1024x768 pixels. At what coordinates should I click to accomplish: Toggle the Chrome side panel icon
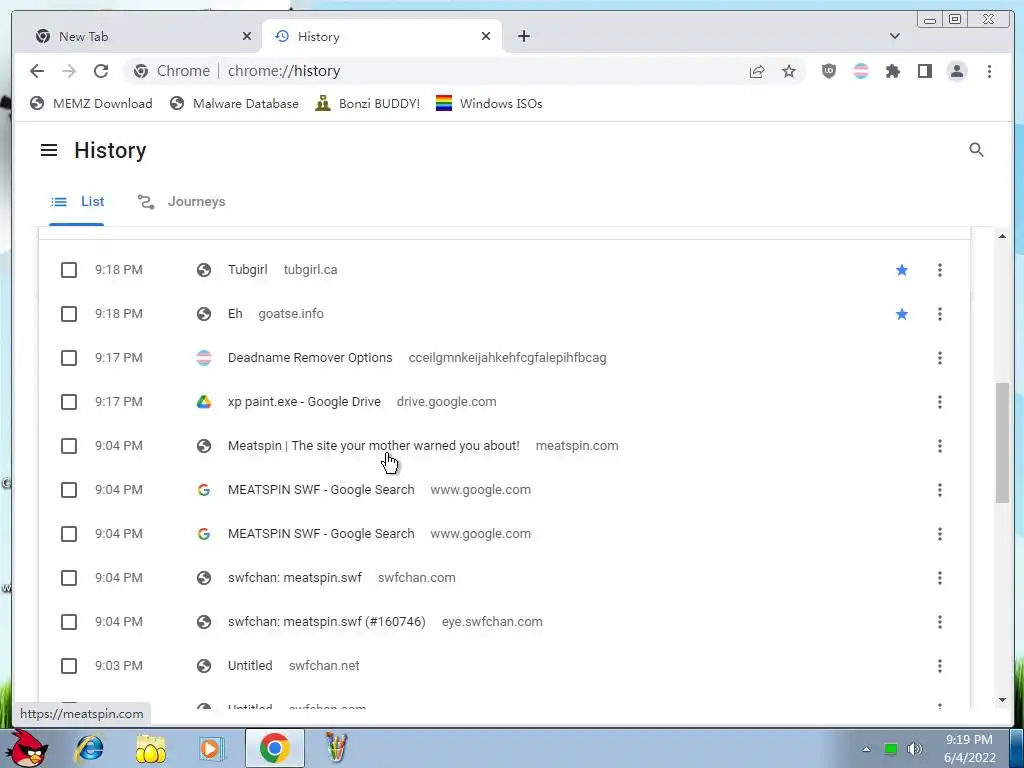click(x=925, y=71)
